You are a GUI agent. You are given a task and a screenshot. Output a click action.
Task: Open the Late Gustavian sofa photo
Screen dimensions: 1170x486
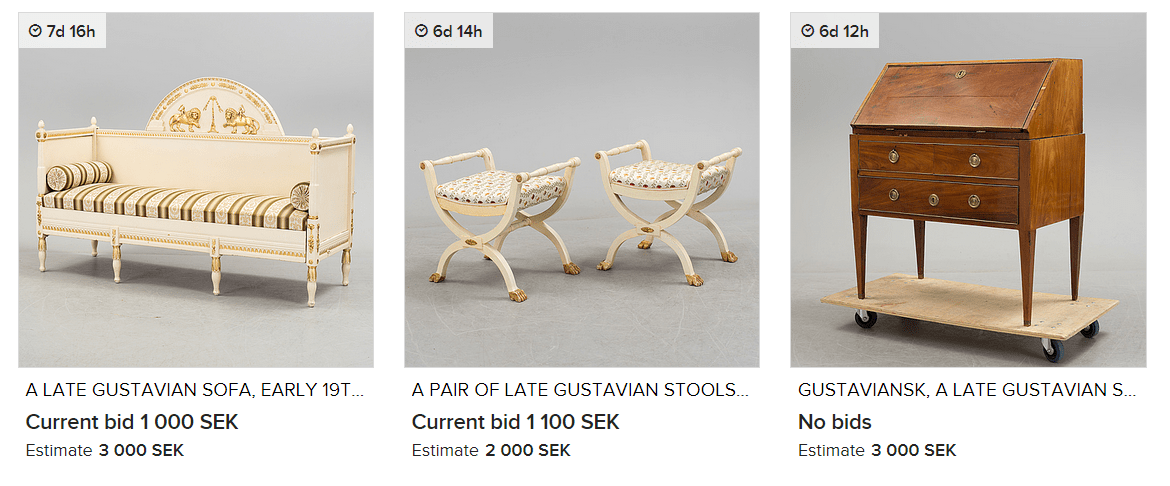[196, 190]
